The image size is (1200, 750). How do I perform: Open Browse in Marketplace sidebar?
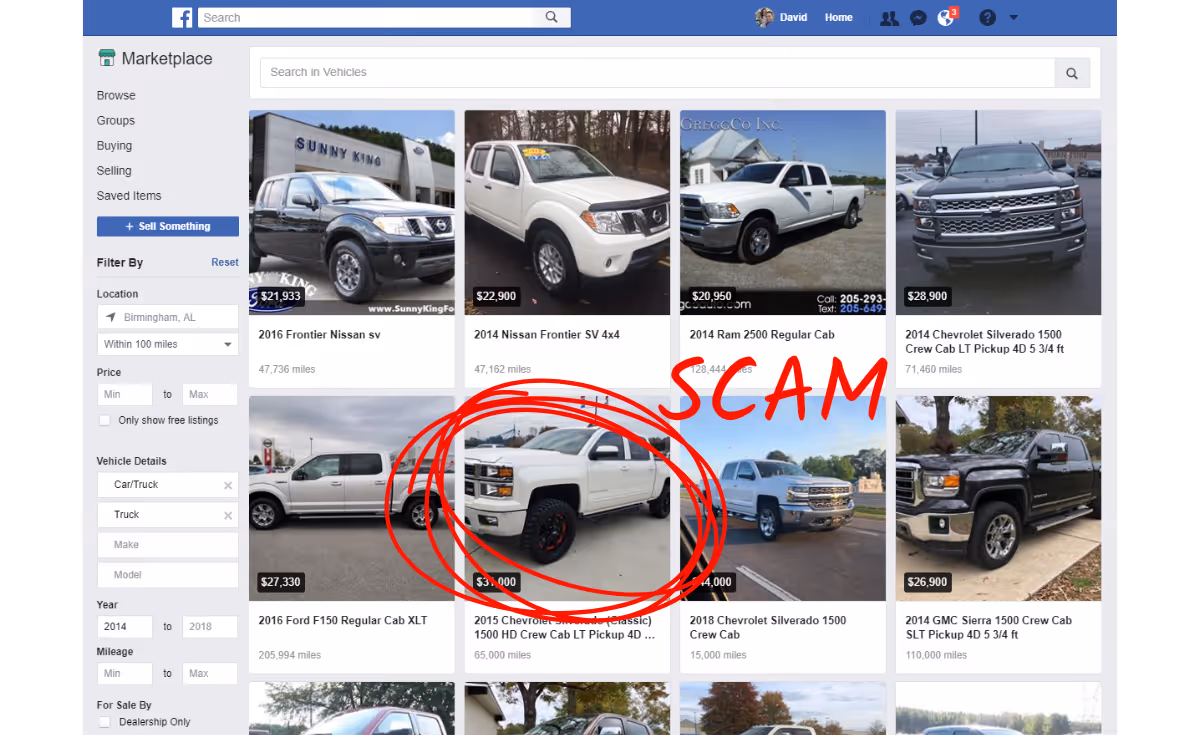116,96
